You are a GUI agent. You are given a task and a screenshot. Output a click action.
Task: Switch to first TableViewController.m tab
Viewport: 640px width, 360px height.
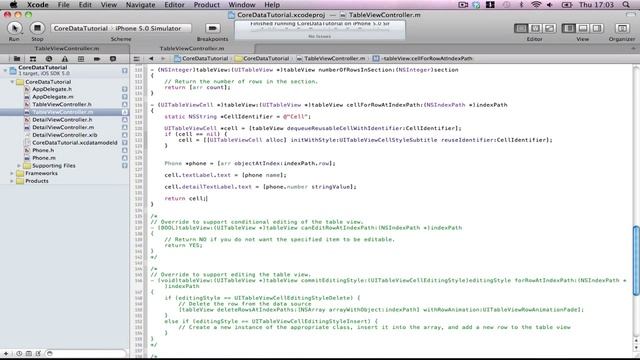click(x=67, y=48)
